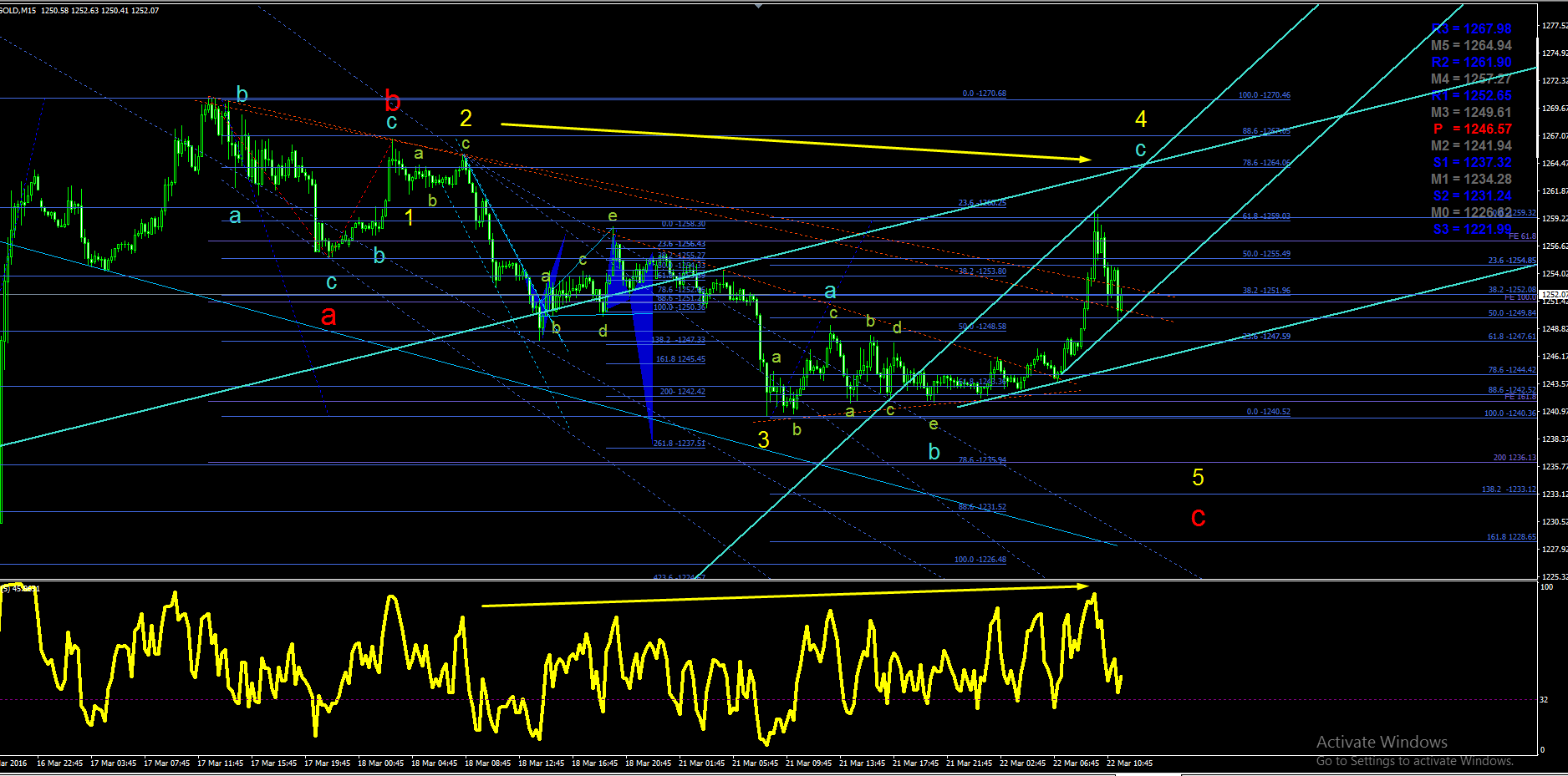Click the yellow wave label '5'

tap(1198, 478)
